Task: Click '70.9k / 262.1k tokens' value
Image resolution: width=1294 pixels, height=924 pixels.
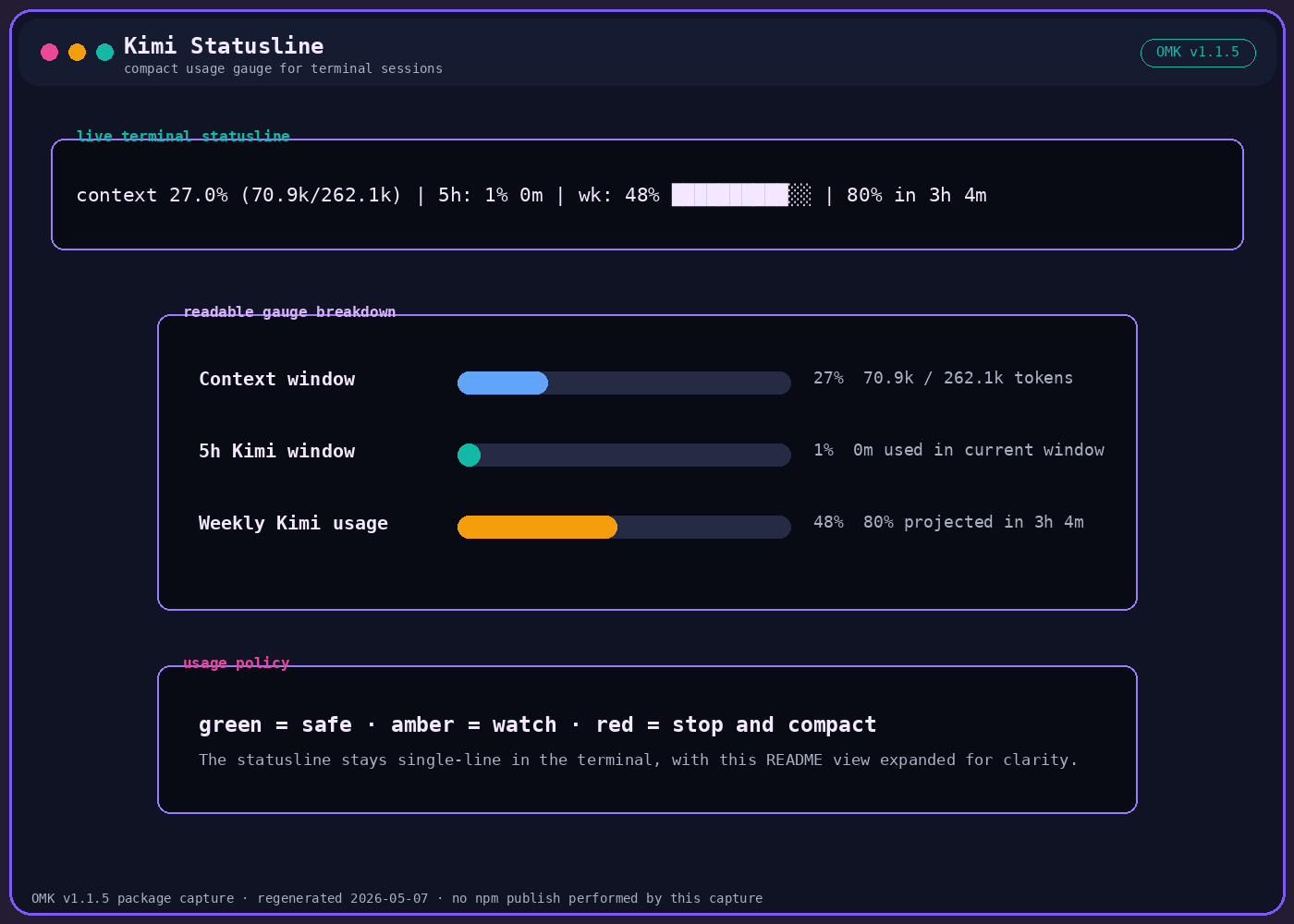Action: [968, 378]
